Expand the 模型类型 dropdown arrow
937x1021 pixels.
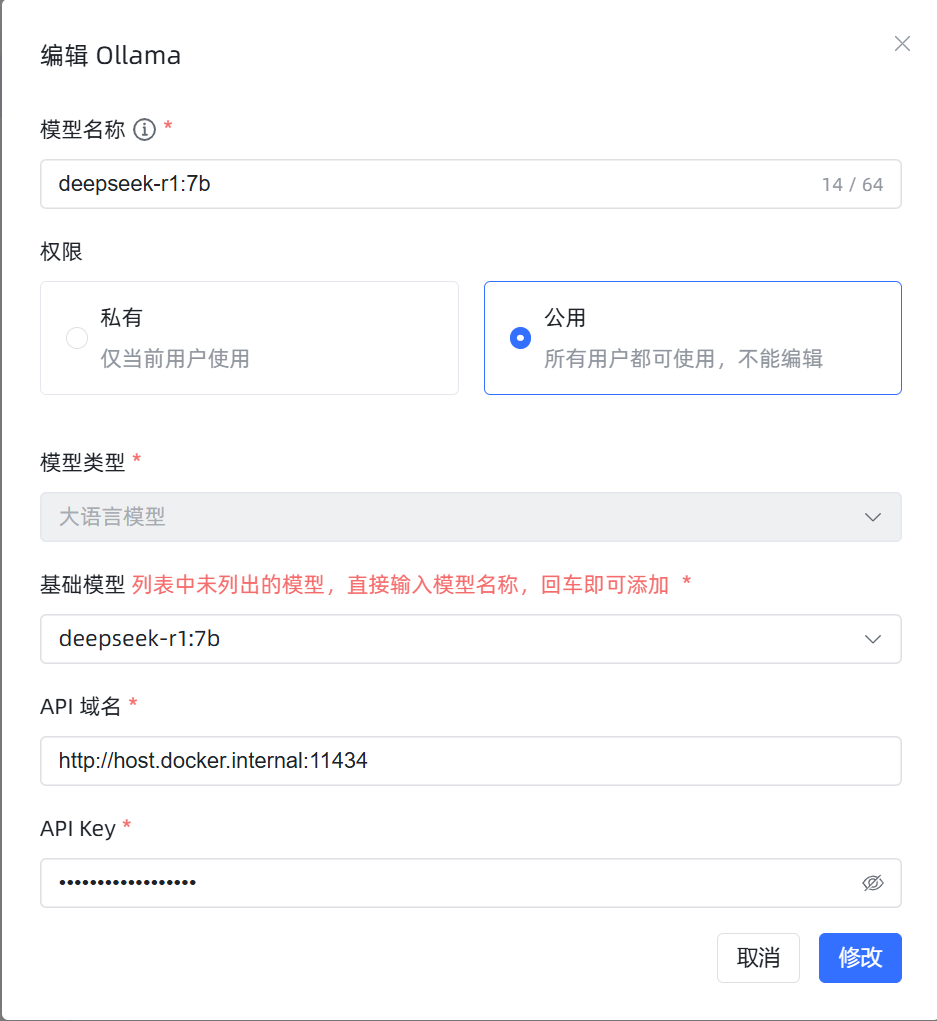click(872, 517)
